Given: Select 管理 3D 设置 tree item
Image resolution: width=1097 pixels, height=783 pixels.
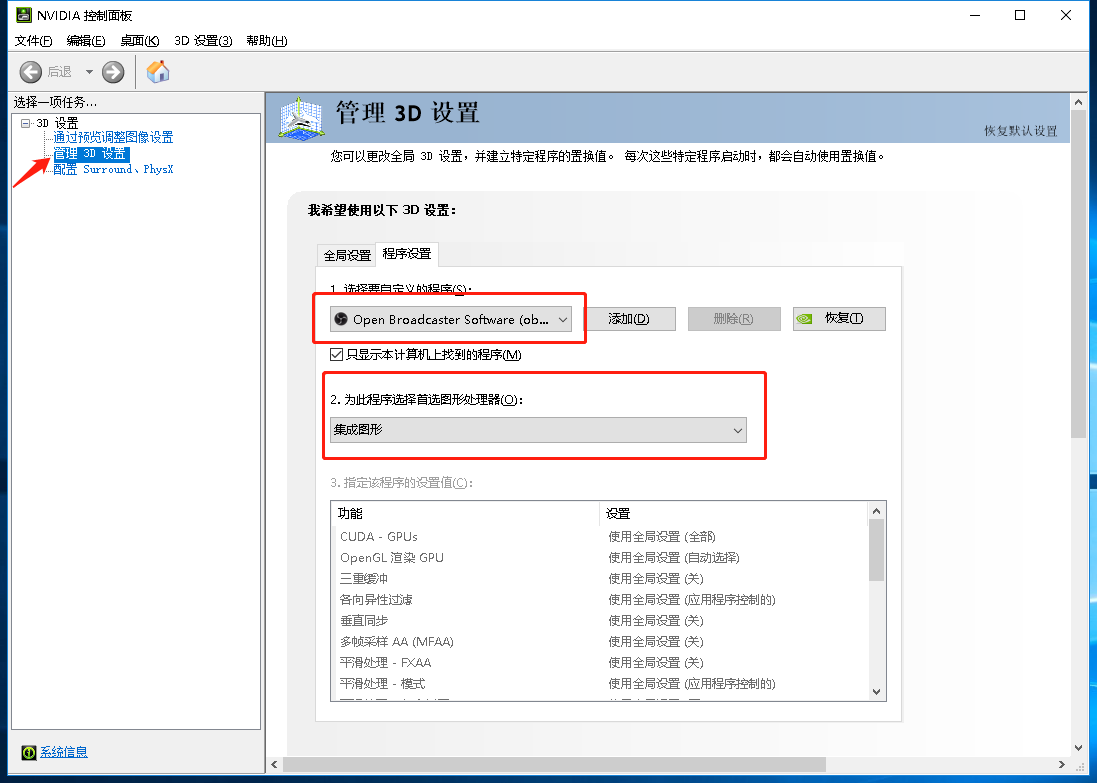Looking at the screenshot, I should [90, 153].
